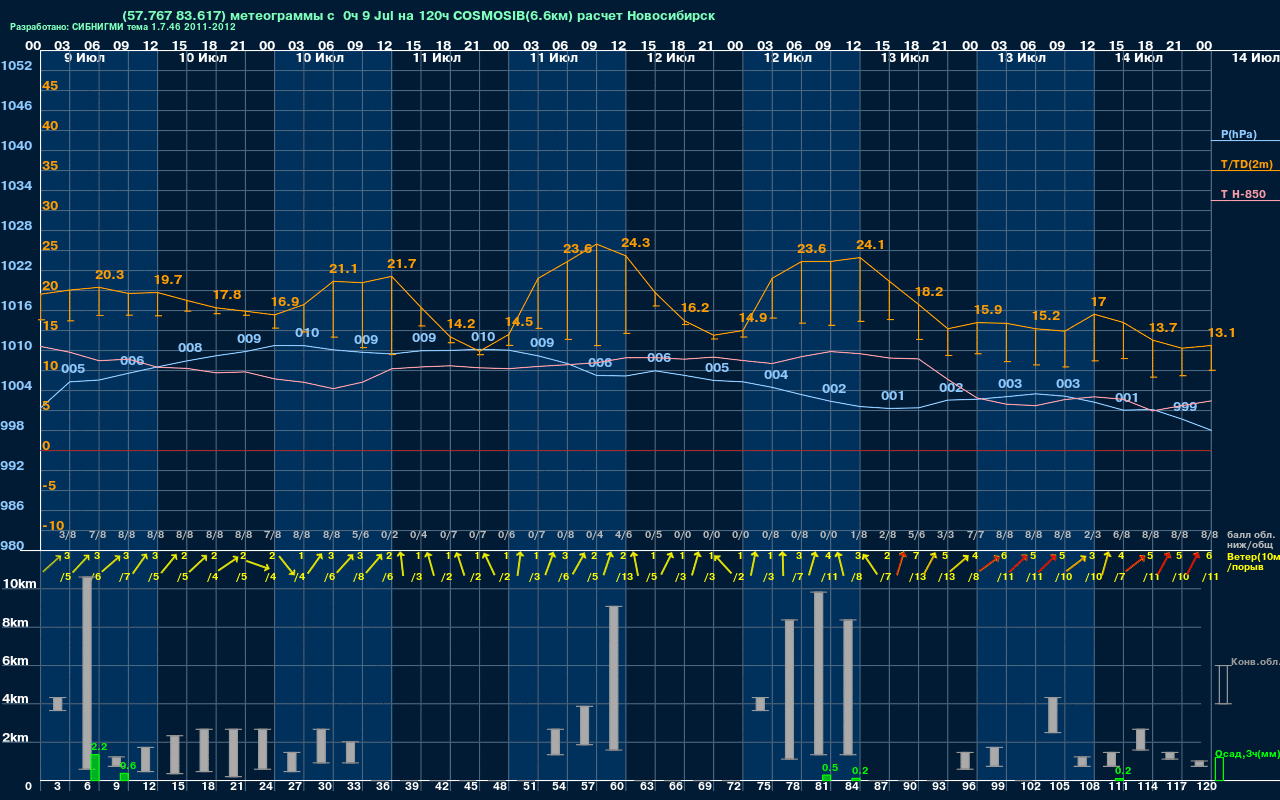1280x800 pixels.
Task: Click the green precipitation legend box symbol
Action: tap(1218, 769)
